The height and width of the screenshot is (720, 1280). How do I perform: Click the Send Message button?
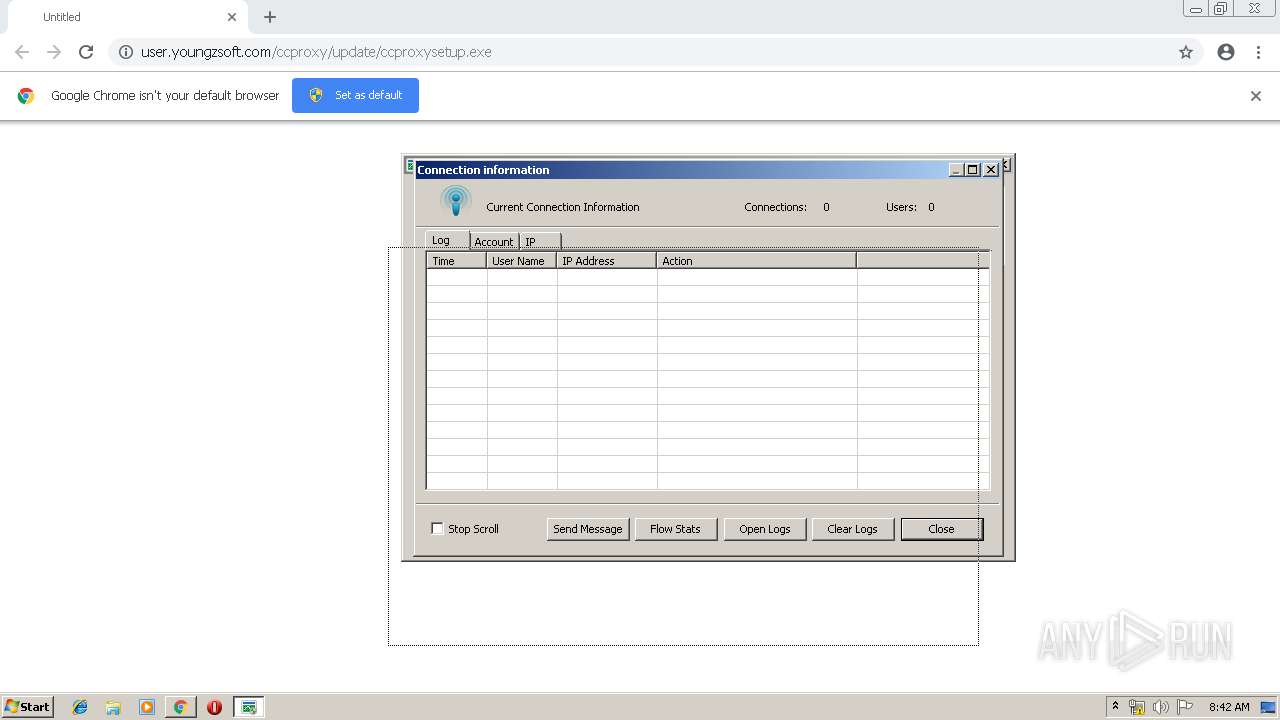pyautogui.click(x=588, y=529)
